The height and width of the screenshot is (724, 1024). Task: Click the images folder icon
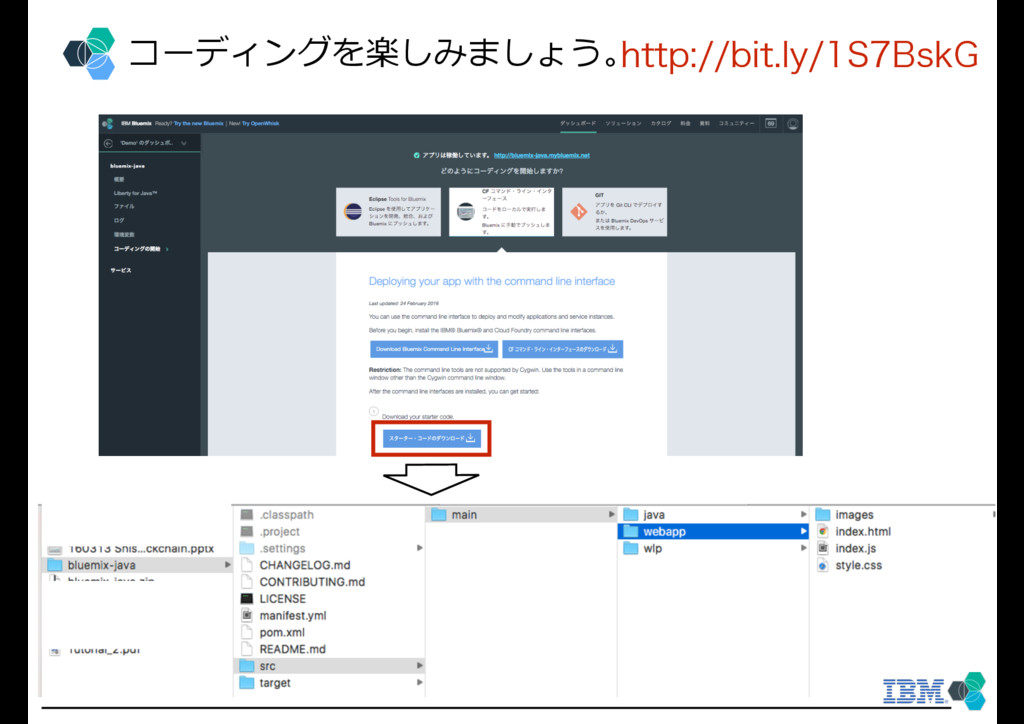[x=823, y=514]
